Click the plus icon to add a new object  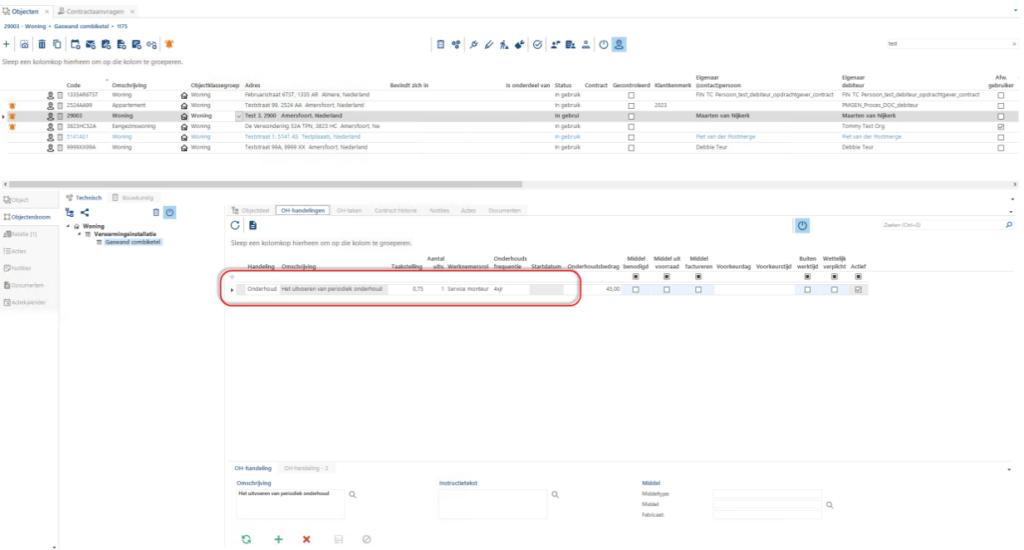pyautogui.click(x=7, y=44)
